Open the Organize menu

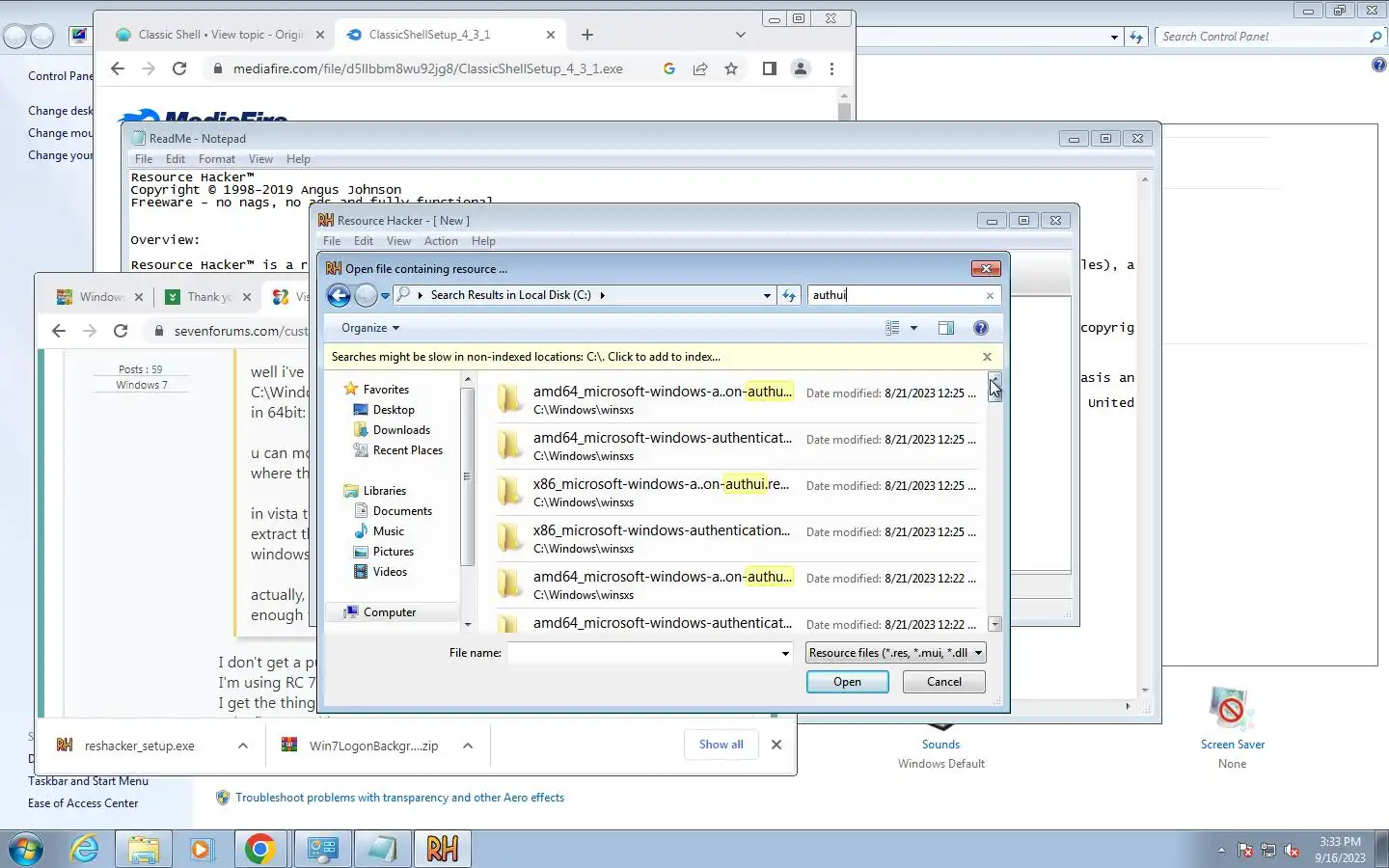click(370, 328)
